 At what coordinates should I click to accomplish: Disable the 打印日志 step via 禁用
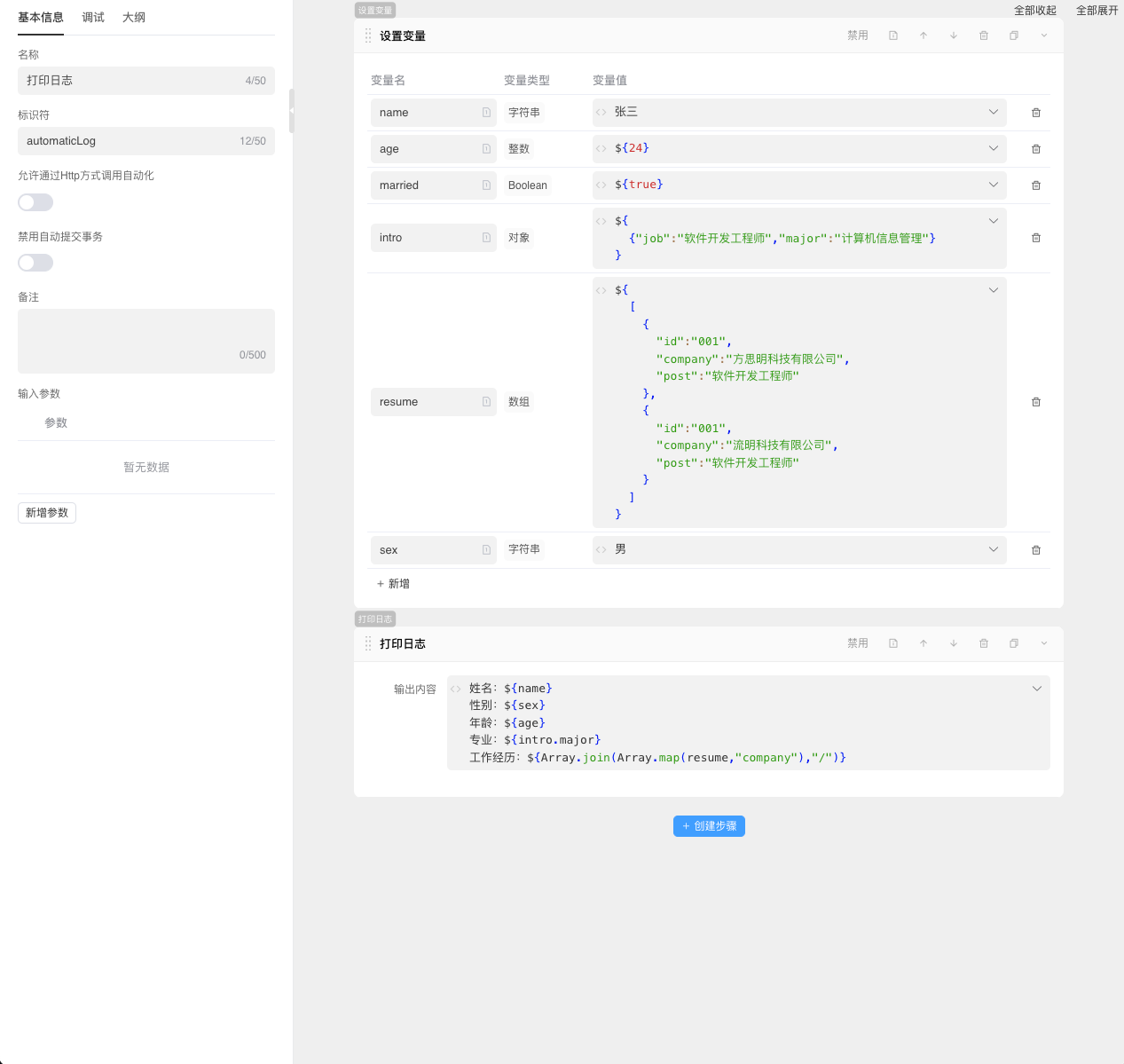coord(857,643)
